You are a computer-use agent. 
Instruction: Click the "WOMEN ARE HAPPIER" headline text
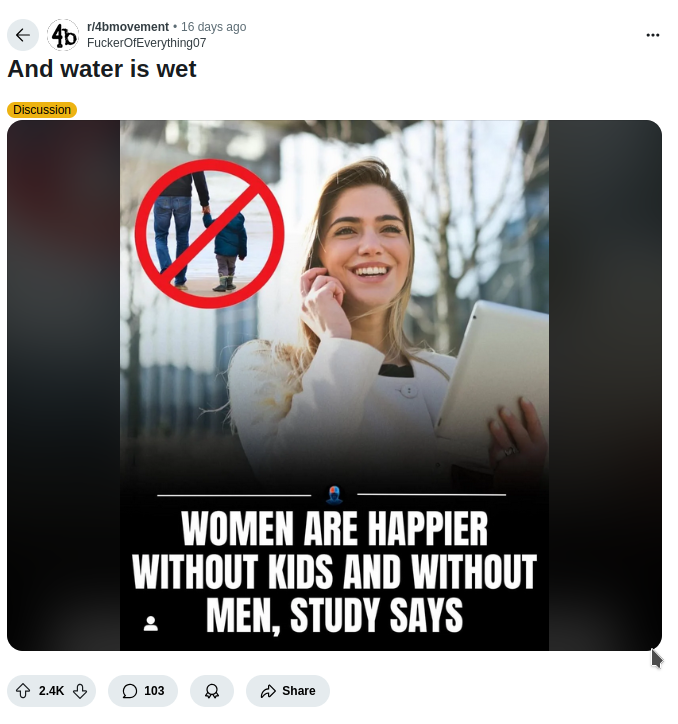coord(335,528)
